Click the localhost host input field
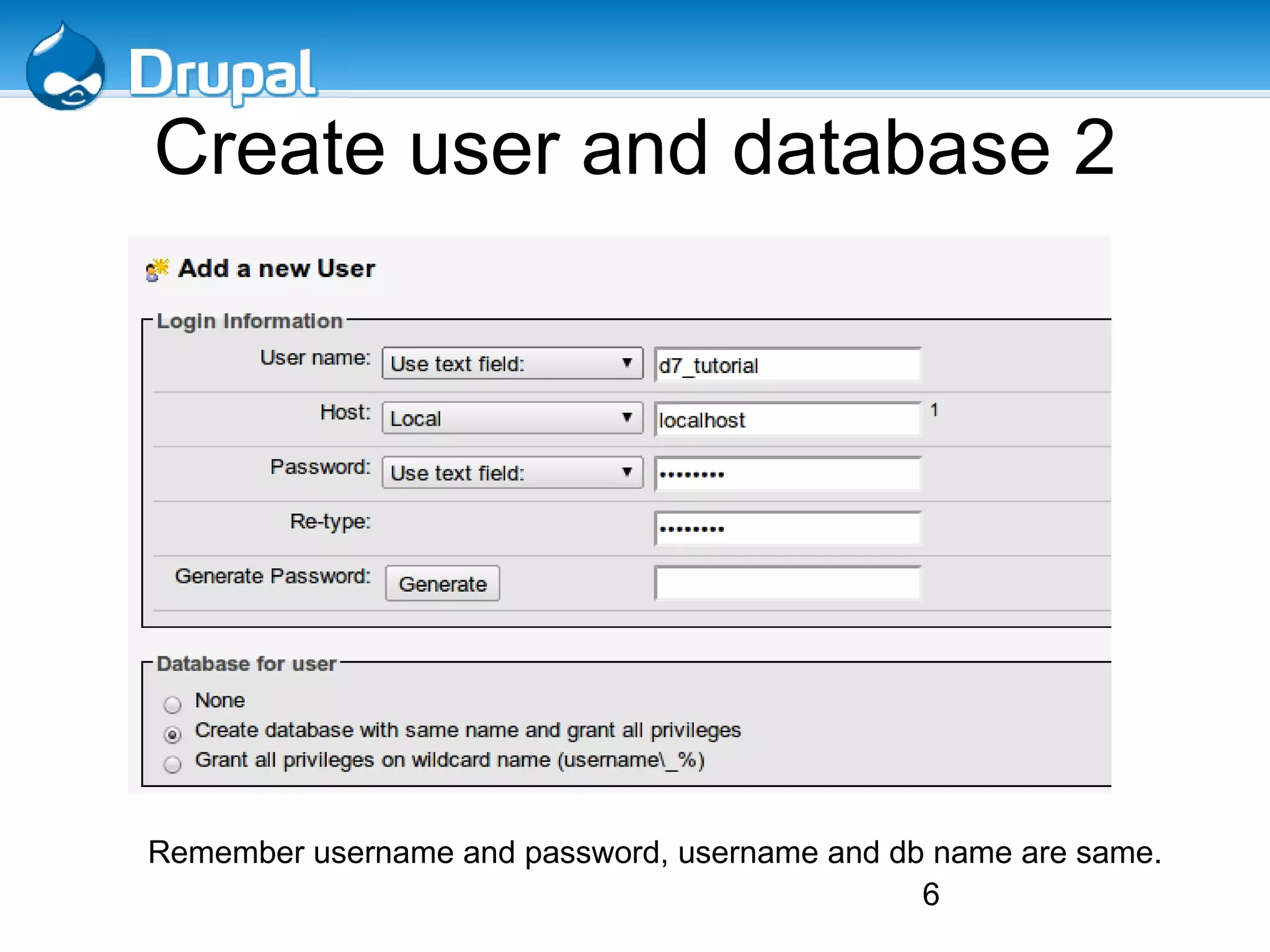Image resolution: width=1270 pixels, height=952 pixels. (x=788, y=419)
